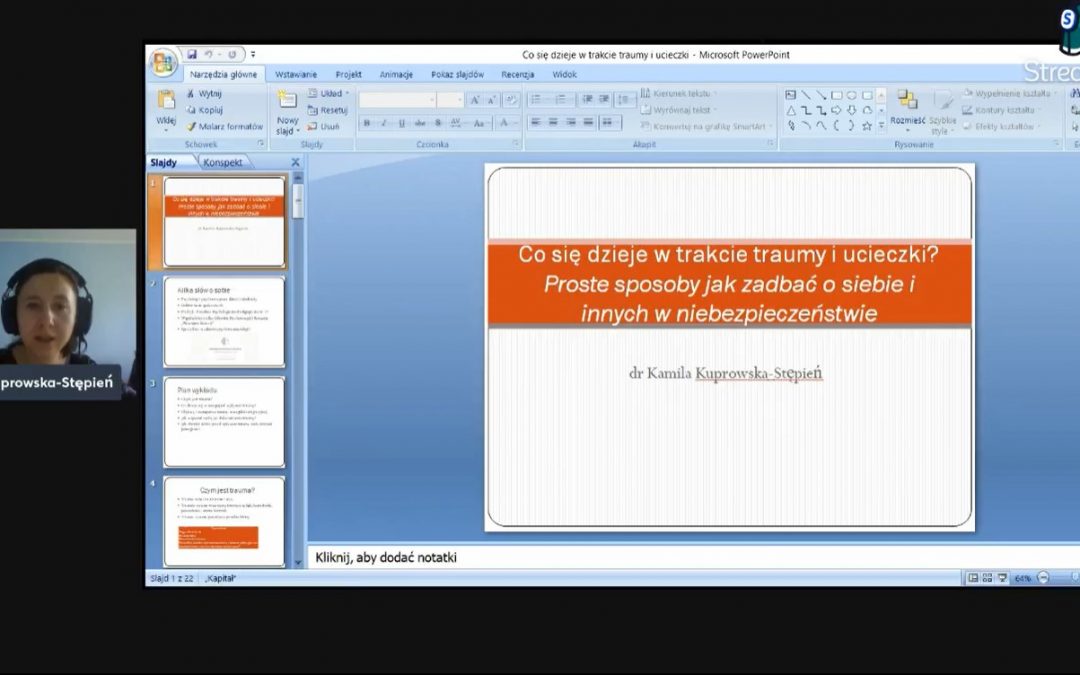Screen dimensions: 1080x675
Task: Click the Rozmieść arrange icon
Action: click(x=907, y=104)
